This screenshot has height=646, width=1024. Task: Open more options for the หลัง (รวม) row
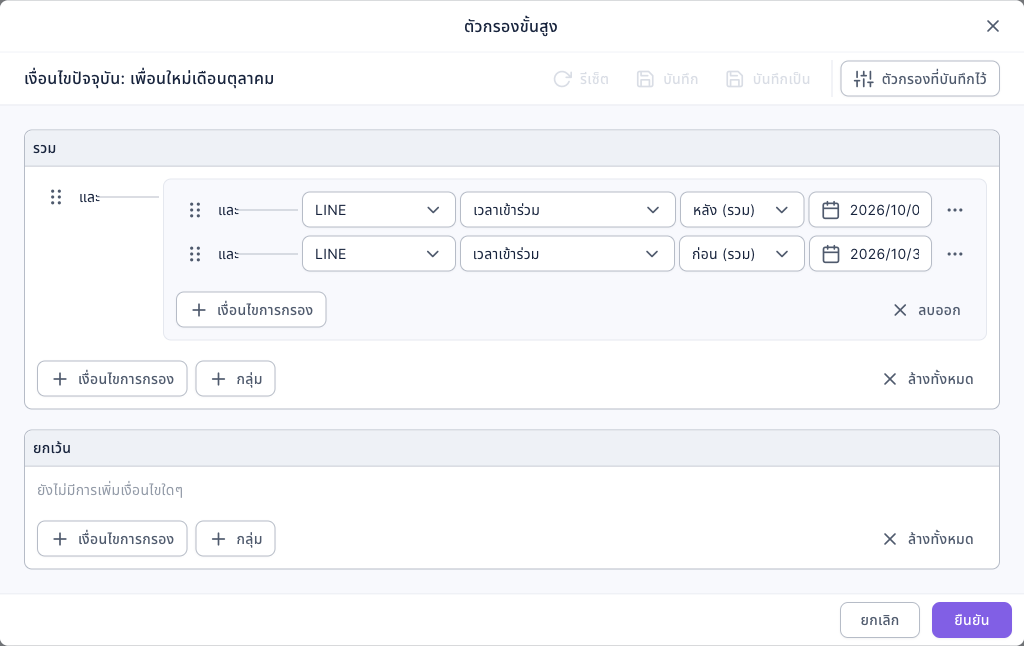coord(955,210)
